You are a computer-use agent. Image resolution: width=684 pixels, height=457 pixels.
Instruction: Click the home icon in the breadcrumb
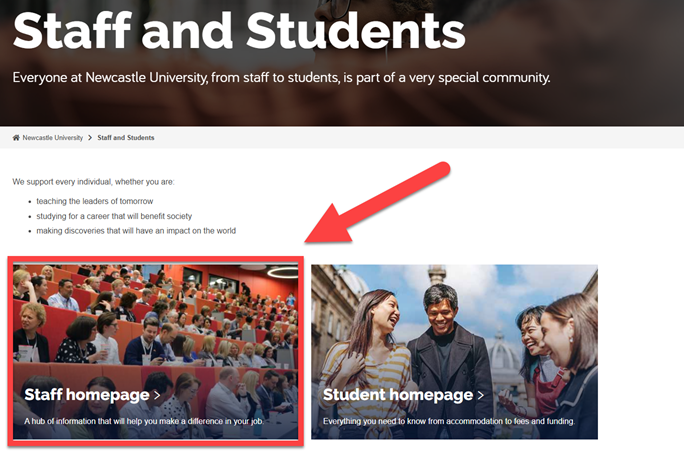(x=16, y=138)
